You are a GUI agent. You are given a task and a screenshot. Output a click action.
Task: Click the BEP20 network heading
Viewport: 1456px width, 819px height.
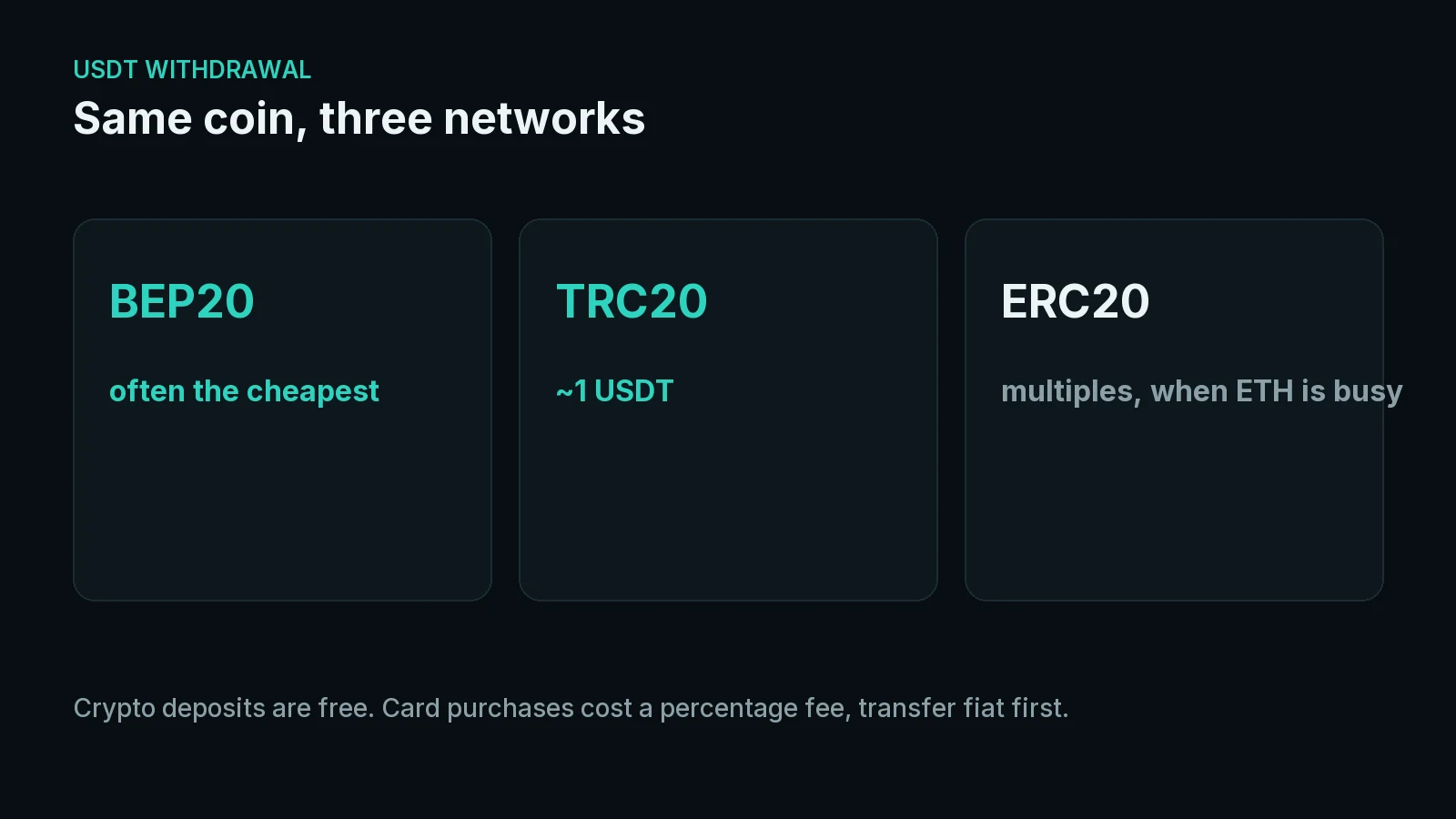[182, 301]
